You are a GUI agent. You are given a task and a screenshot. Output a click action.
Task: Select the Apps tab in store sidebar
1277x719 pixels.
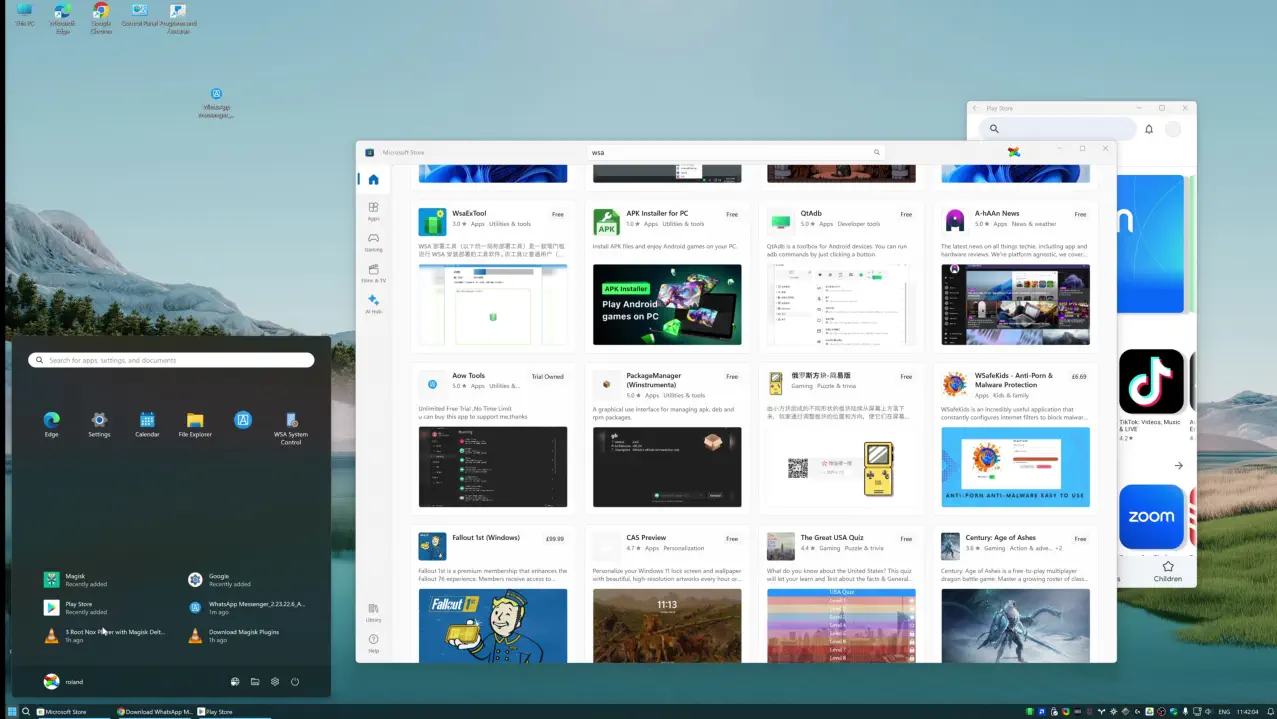(373, 211)
